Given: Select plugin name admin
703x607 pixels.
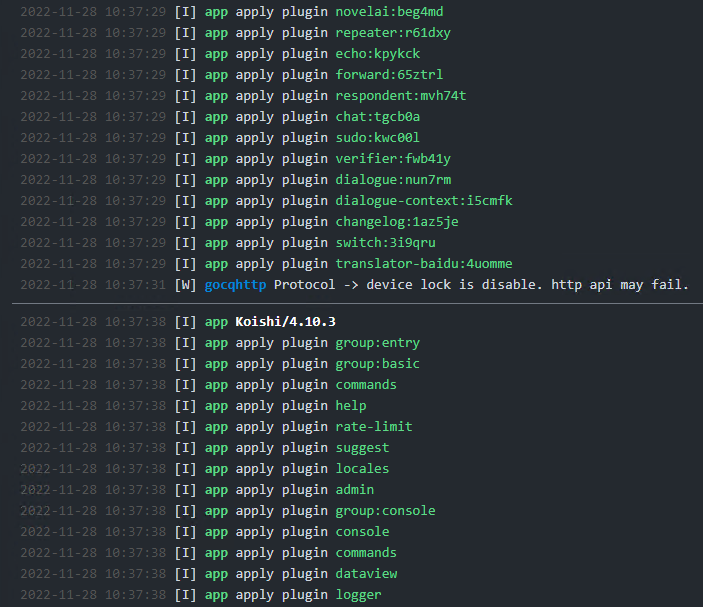Looking at the screenshot, I should point(355,490).
